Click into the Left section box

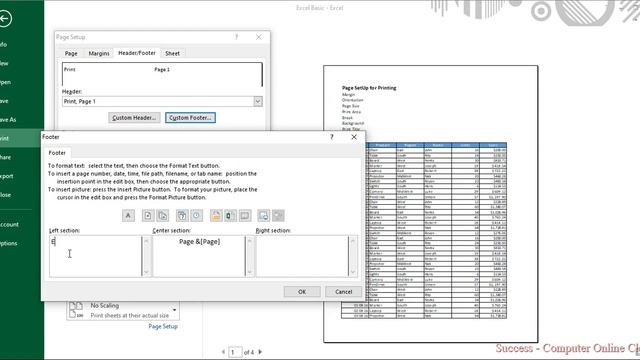click(x=95, y=256)
